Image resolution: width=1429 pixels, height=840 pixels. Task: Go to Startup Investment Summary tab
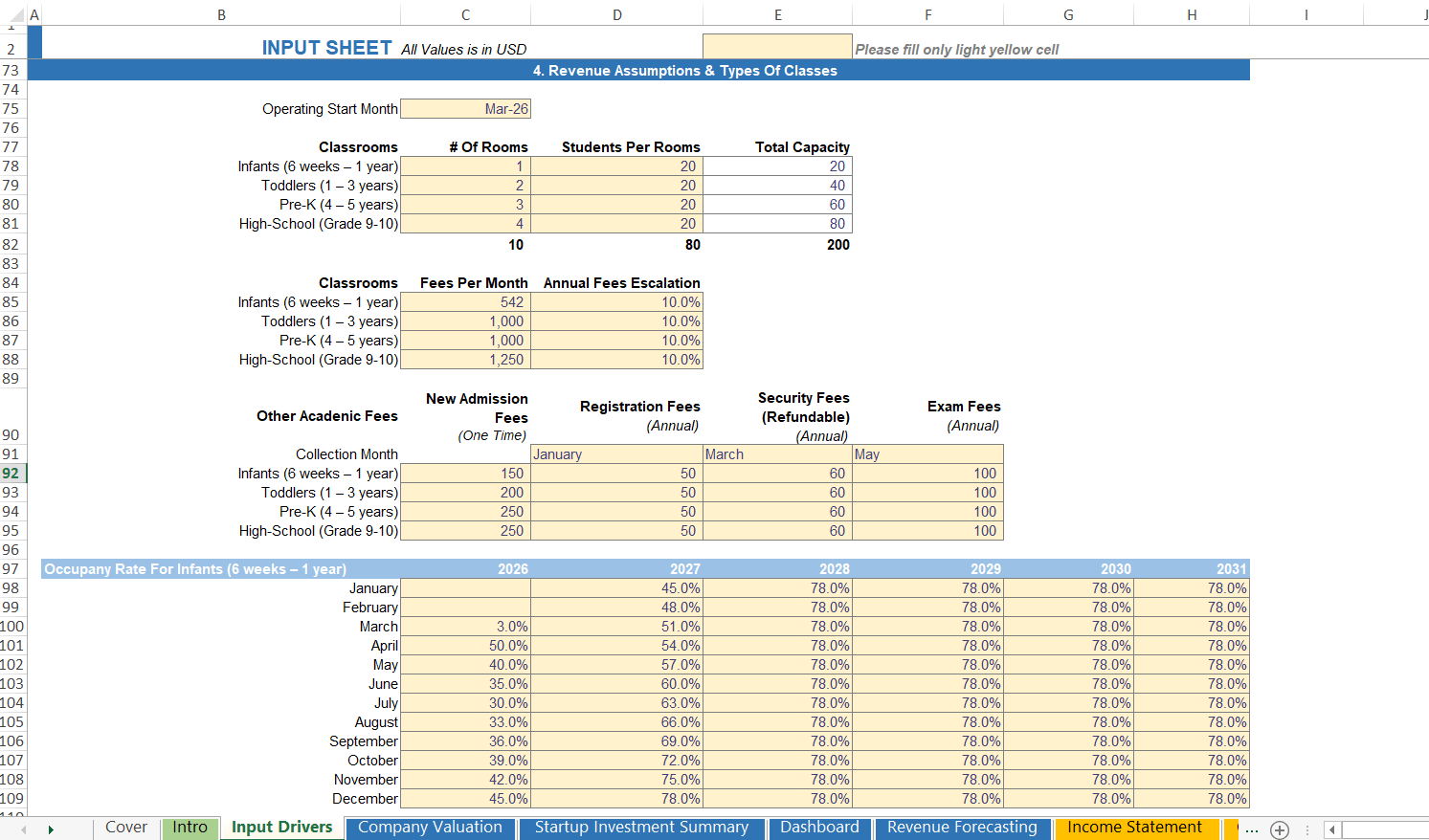click(641, 828)
